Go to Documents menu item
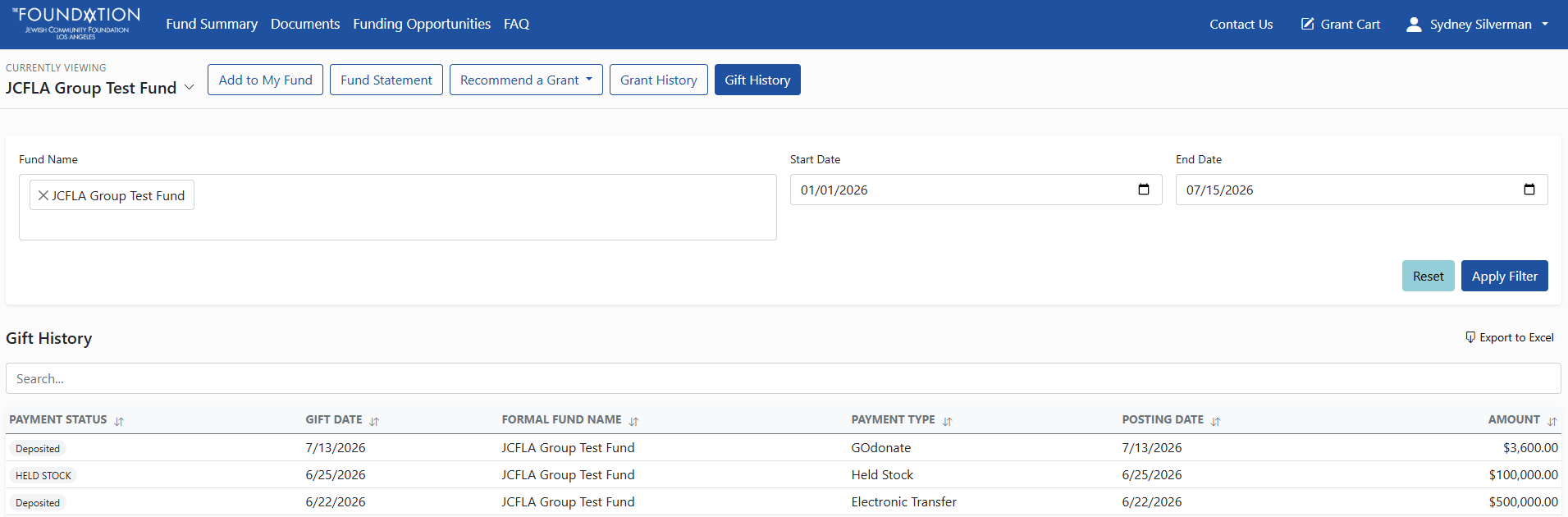This screenshot has width=1568, height=517. click(305, 24)
